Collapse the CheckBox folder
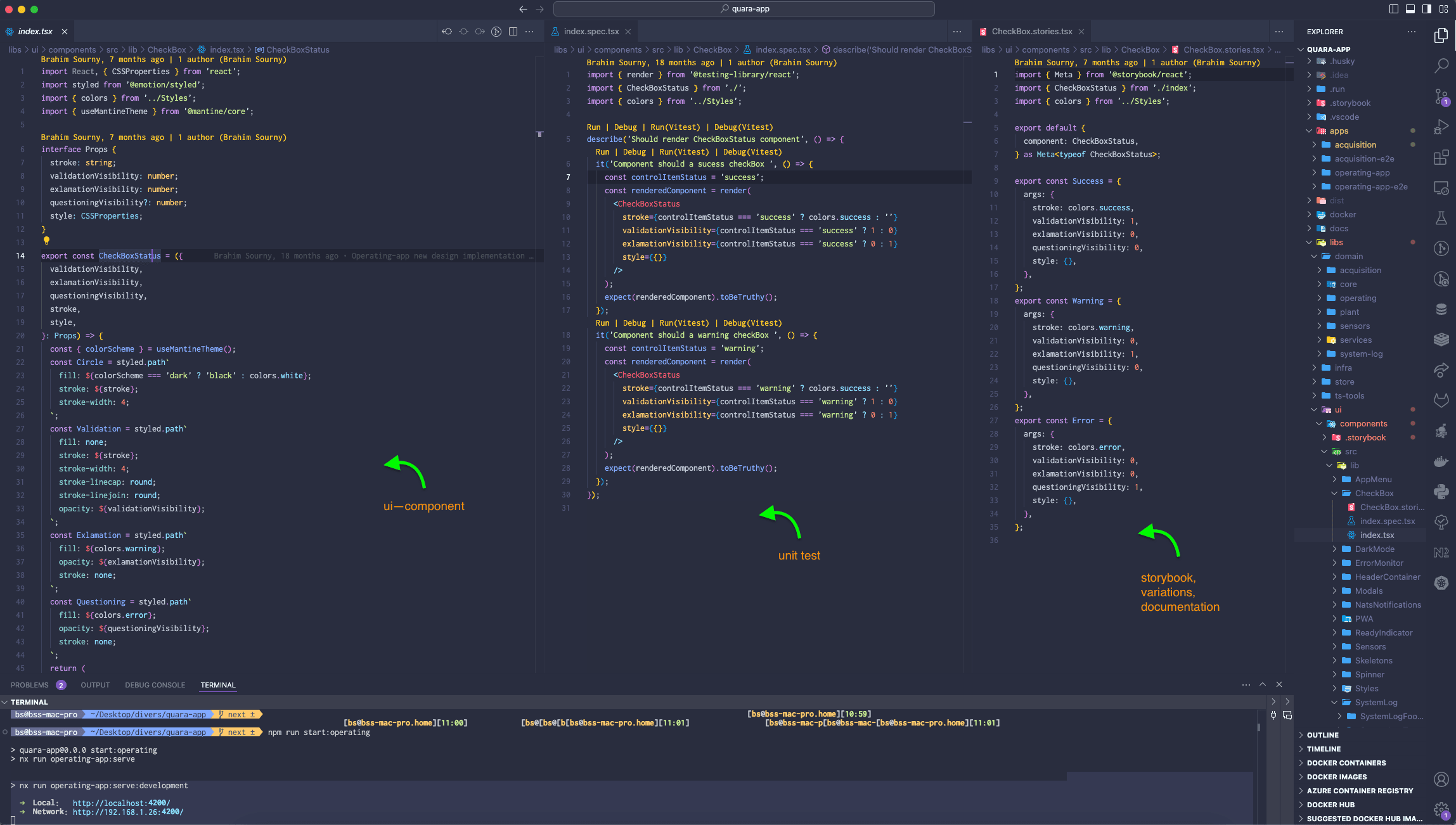 (x=1374, y=494)
